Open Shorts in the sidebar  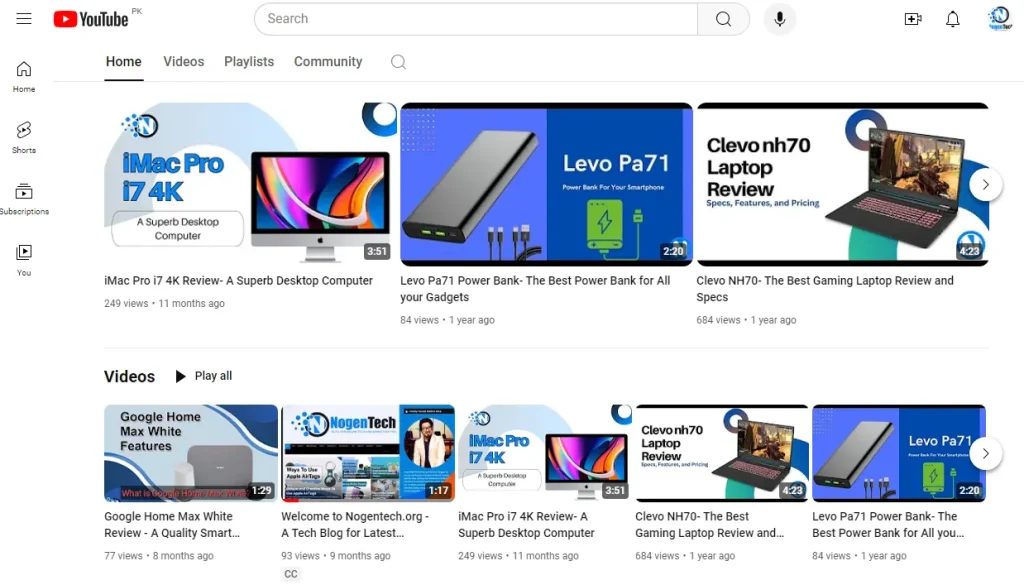(x=24, y=137)
